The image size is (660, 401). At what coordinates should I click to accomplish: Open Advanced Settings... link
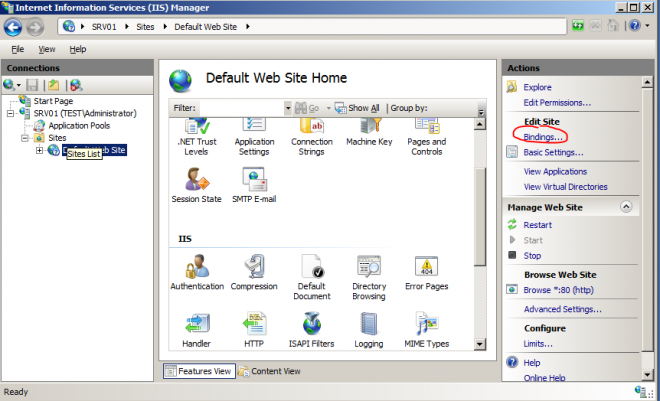[562, 309]
